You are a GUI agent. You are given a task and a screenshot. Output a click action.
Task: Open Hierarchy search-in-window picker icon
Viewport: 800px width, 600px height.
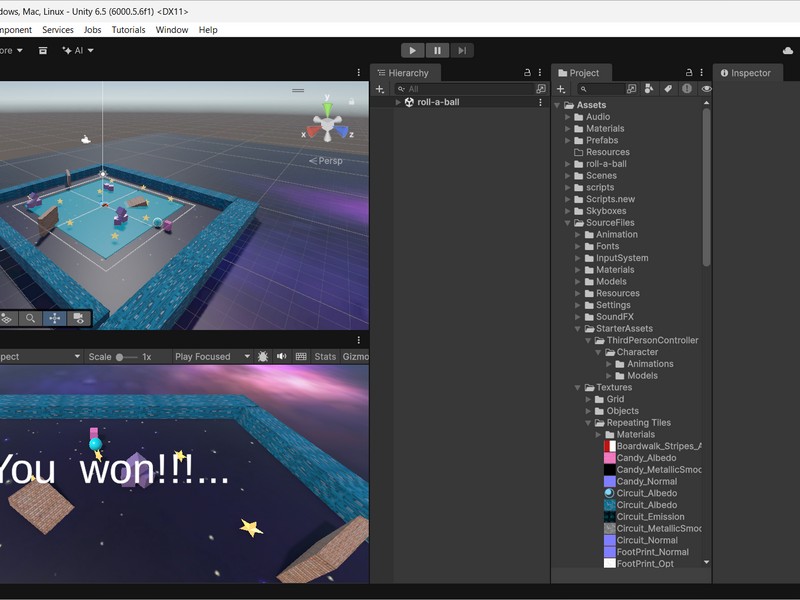click(x=541, y=89)
